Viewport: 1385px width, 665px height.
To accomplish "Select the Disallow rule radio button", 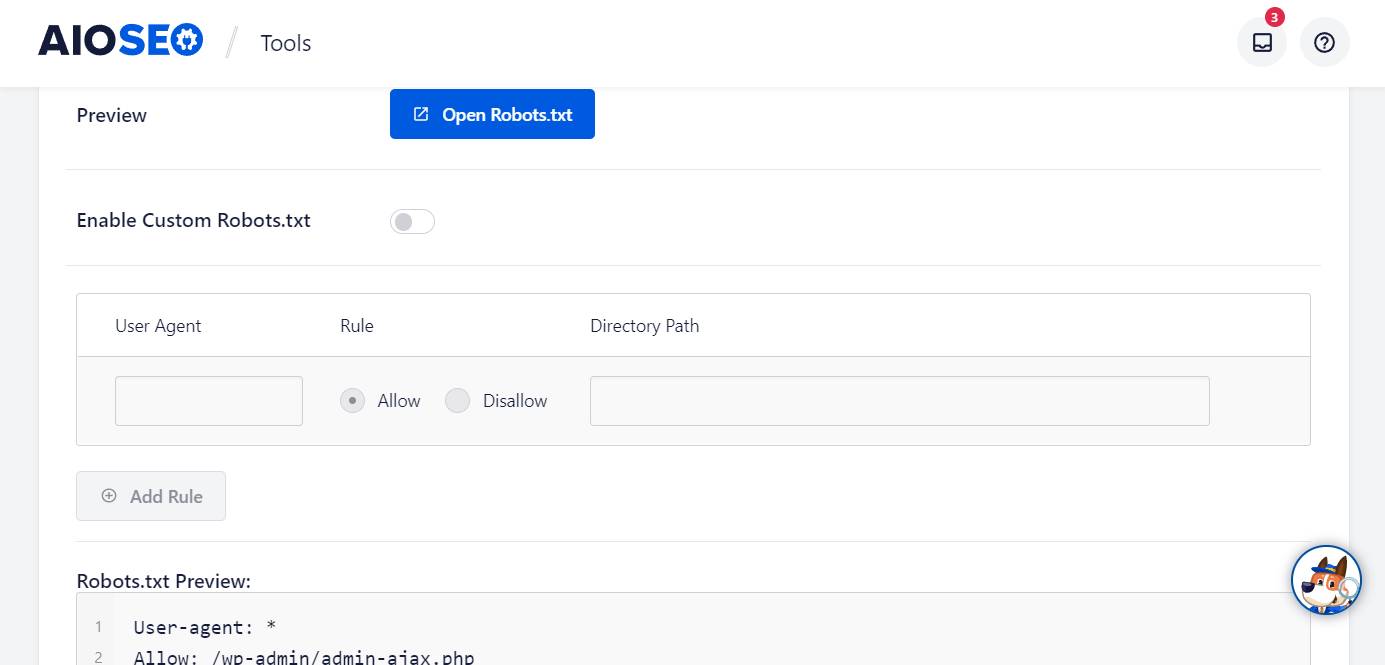I will pyautogui.click(x=457, y=401).
